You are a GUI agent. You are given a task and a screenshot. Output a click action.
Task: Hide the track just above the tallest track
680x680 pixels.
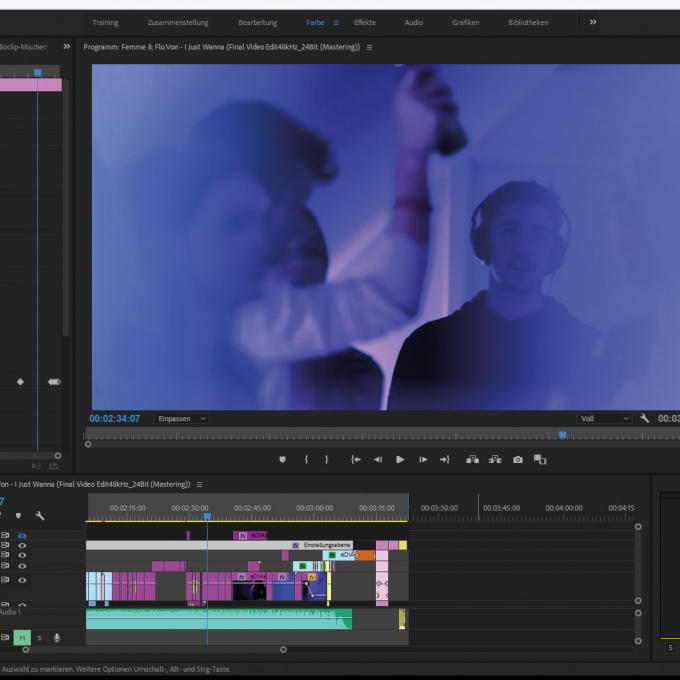click(x=22, y=566)
